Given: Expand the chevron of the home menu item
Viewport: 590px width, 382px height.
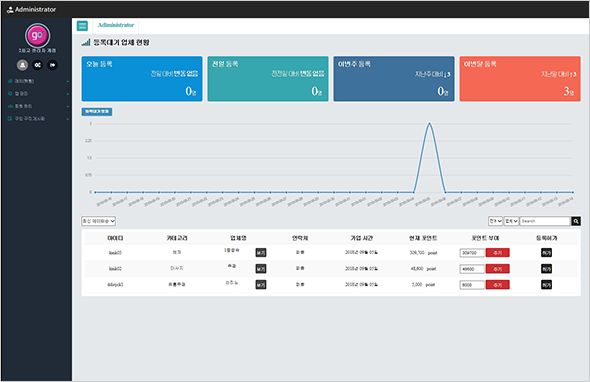Looking at the screenshot, I should 68,81.
